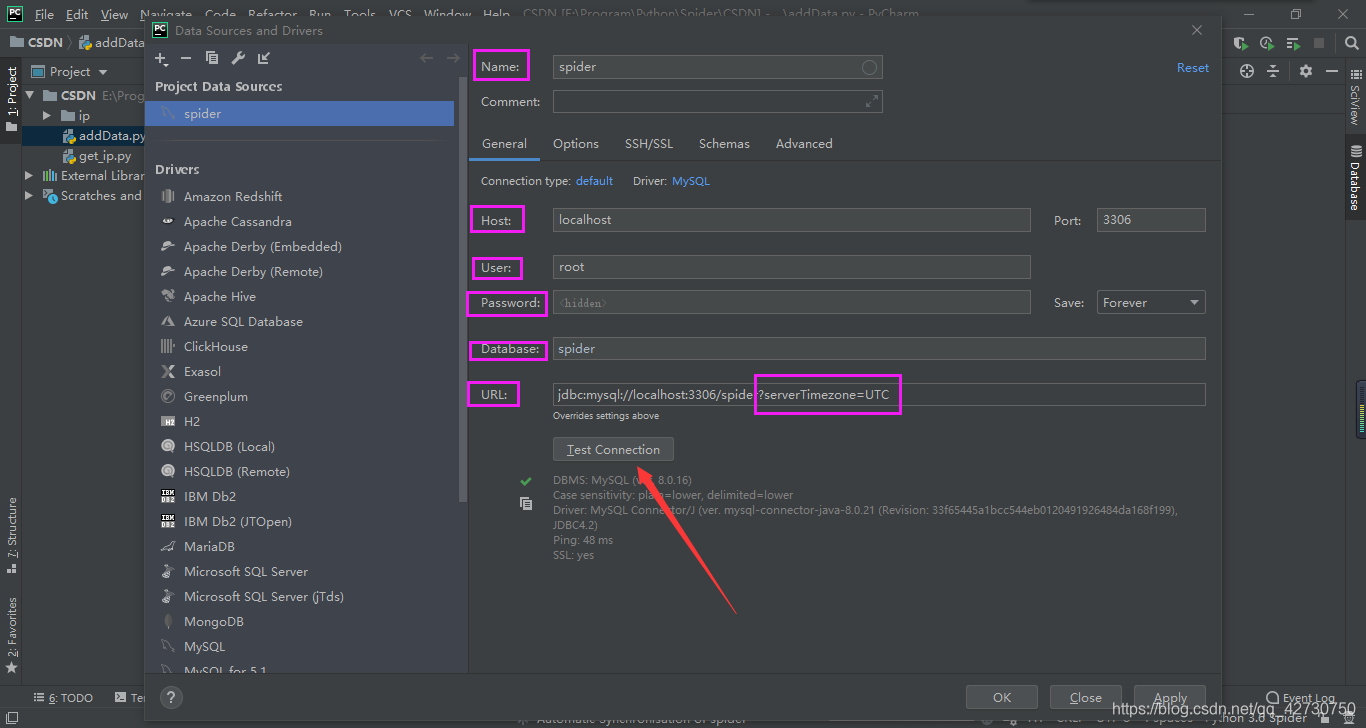Image resolution: width=1366 pixels, height=728 pixels.
Task: Click the URL input field
Action: tap(879, 394)
